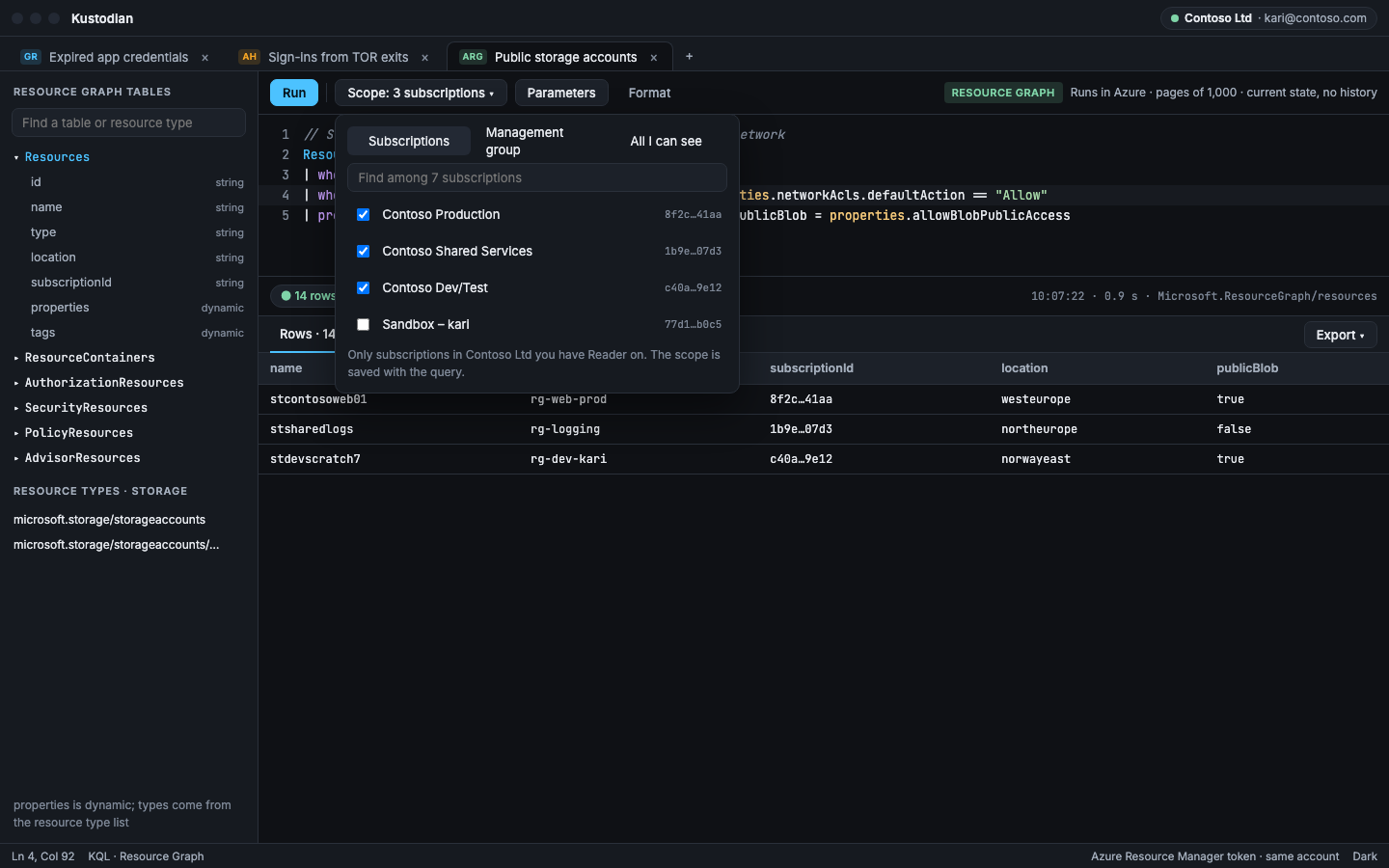Focus the Find among 7 subscriptions field
This screenshot has height=868, width=1389.
[x=537, y=177]
